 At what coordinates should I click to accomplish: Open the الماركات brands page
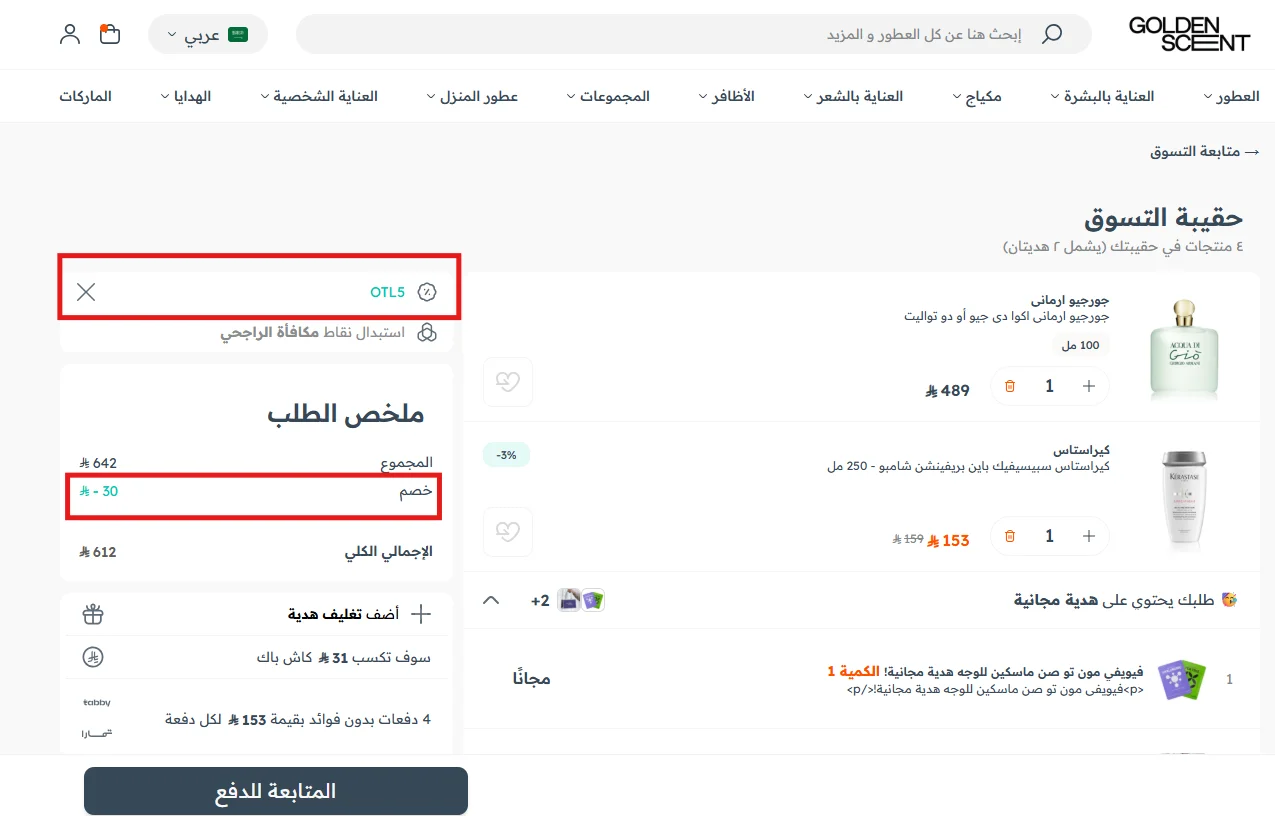tap(85, 96)
